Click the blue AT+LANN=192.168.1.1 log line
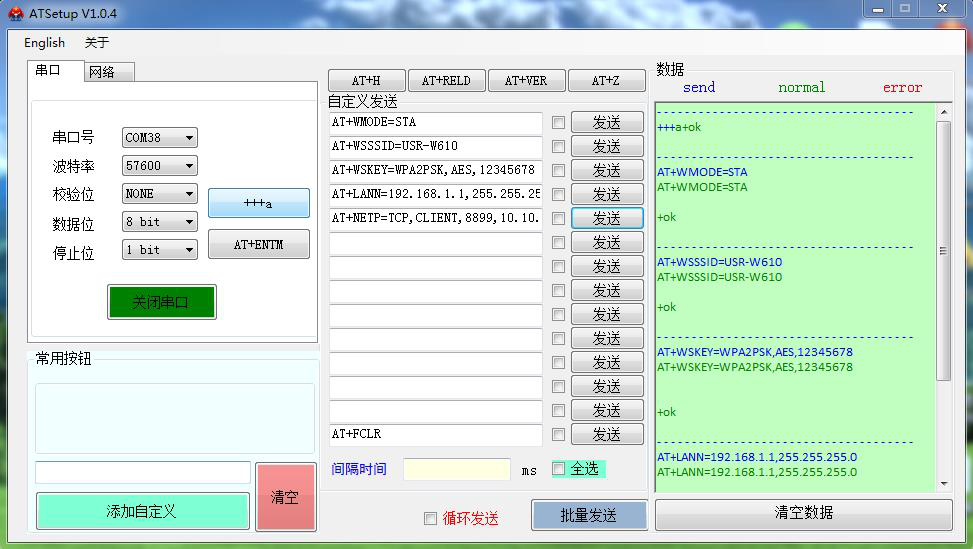This screenshot has width=973, height=549. 756,457
